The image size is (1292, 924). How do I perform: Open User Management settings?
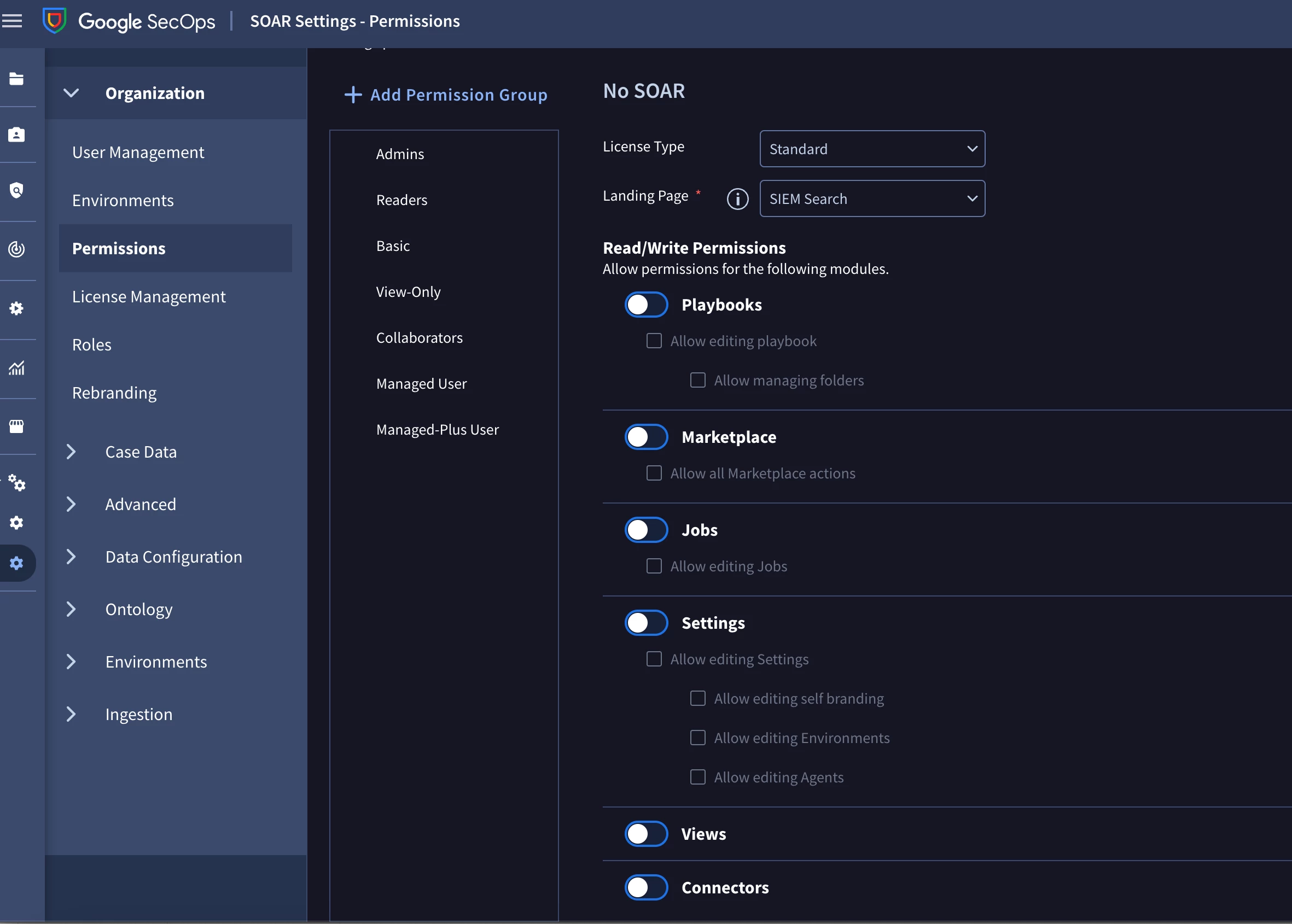[175, 153]
